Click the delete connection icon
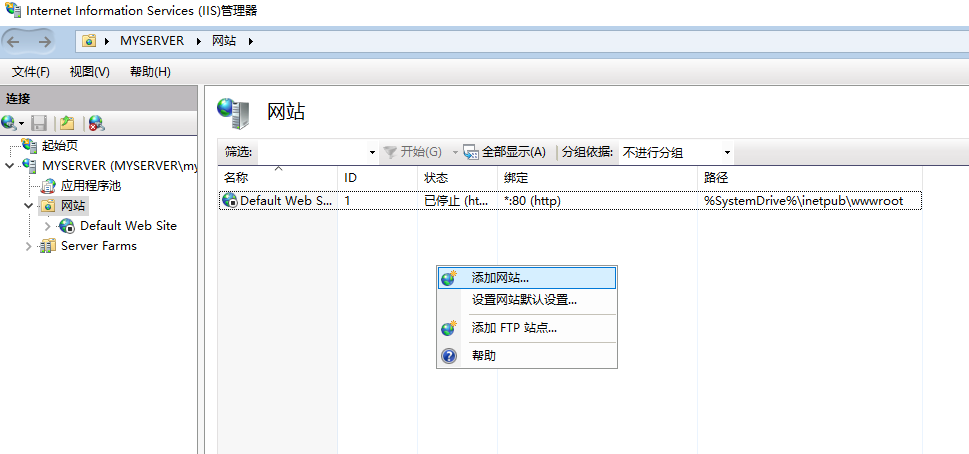Viewport: 969px width, 454px height. pos(96,123)
